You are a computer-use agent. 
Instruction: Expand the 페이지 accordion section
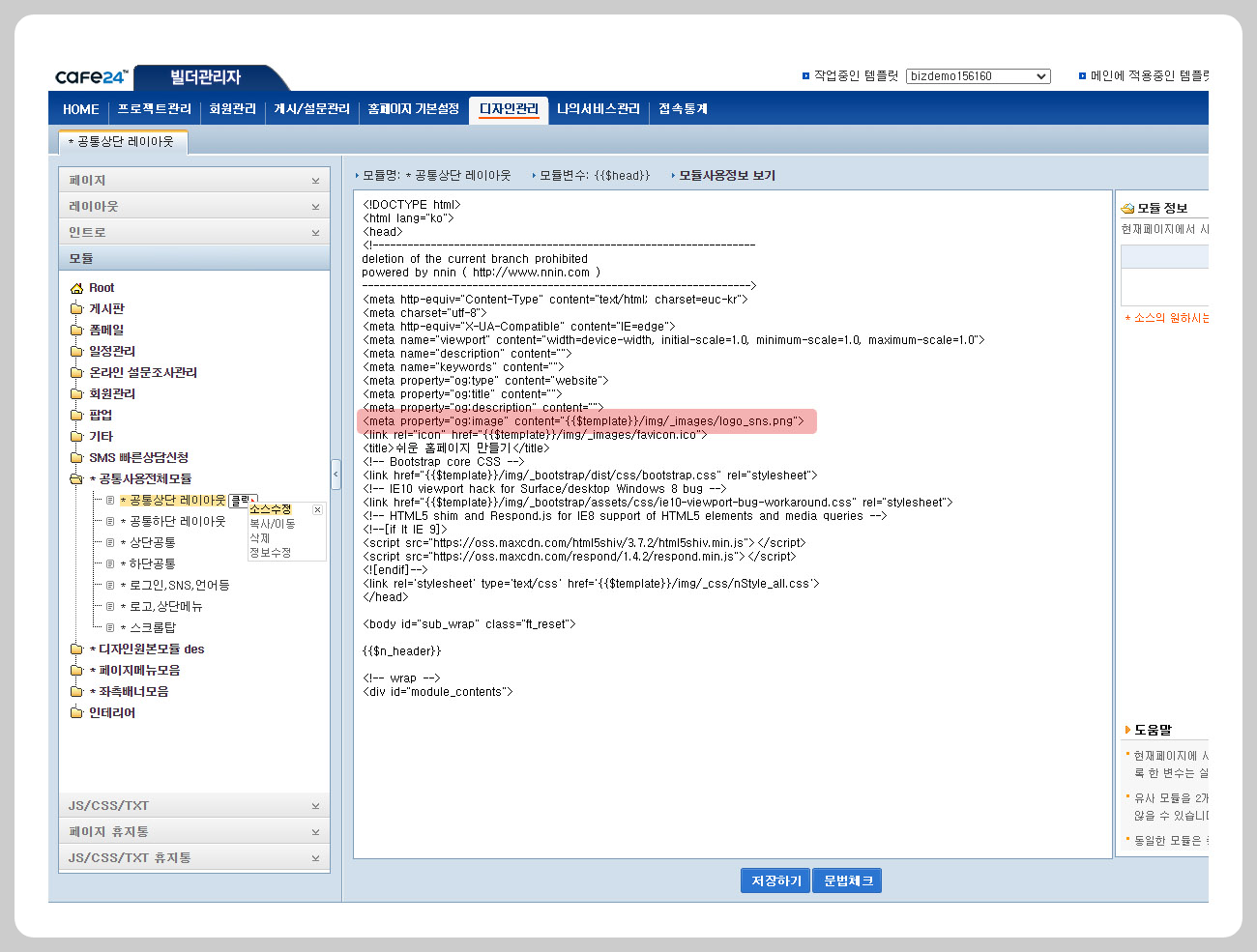pos(194,181)
